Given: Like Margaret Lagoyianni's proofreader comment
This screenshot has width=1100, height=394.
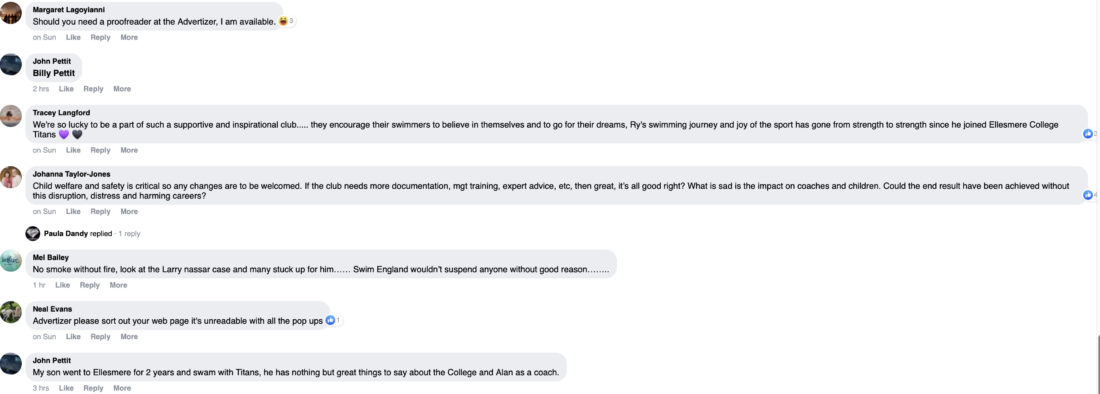Looking at the screenshot, I should pyautogui.click(x=73, y=37).
